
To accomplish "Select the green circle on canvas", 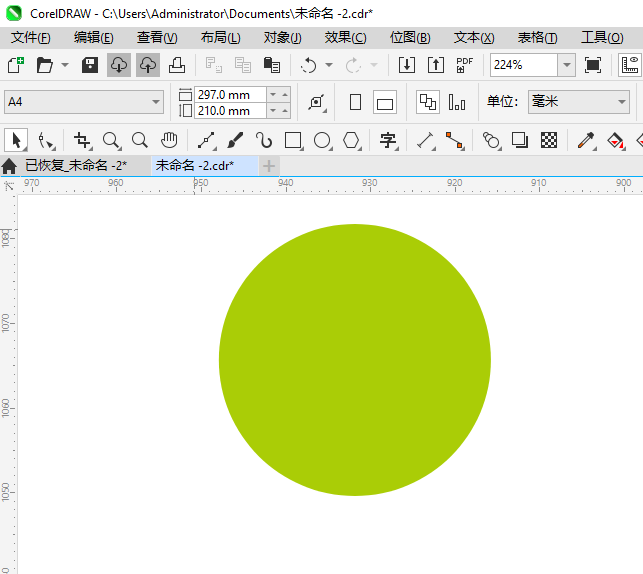I will [x=355, y=360].
